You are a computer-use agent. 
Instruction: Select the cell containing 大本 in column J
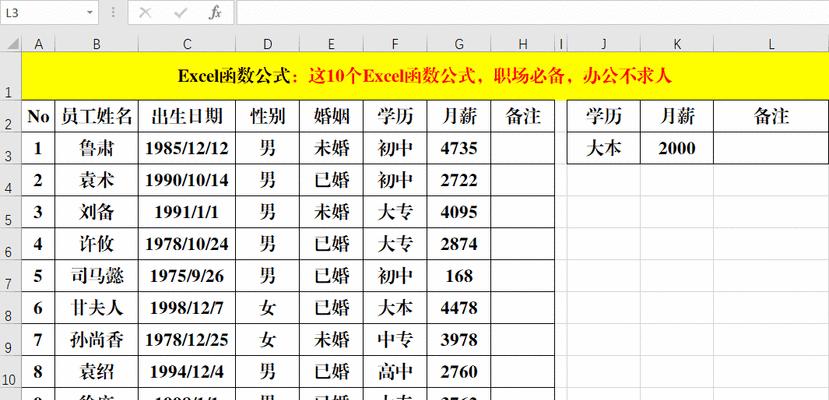pos(603,148)
